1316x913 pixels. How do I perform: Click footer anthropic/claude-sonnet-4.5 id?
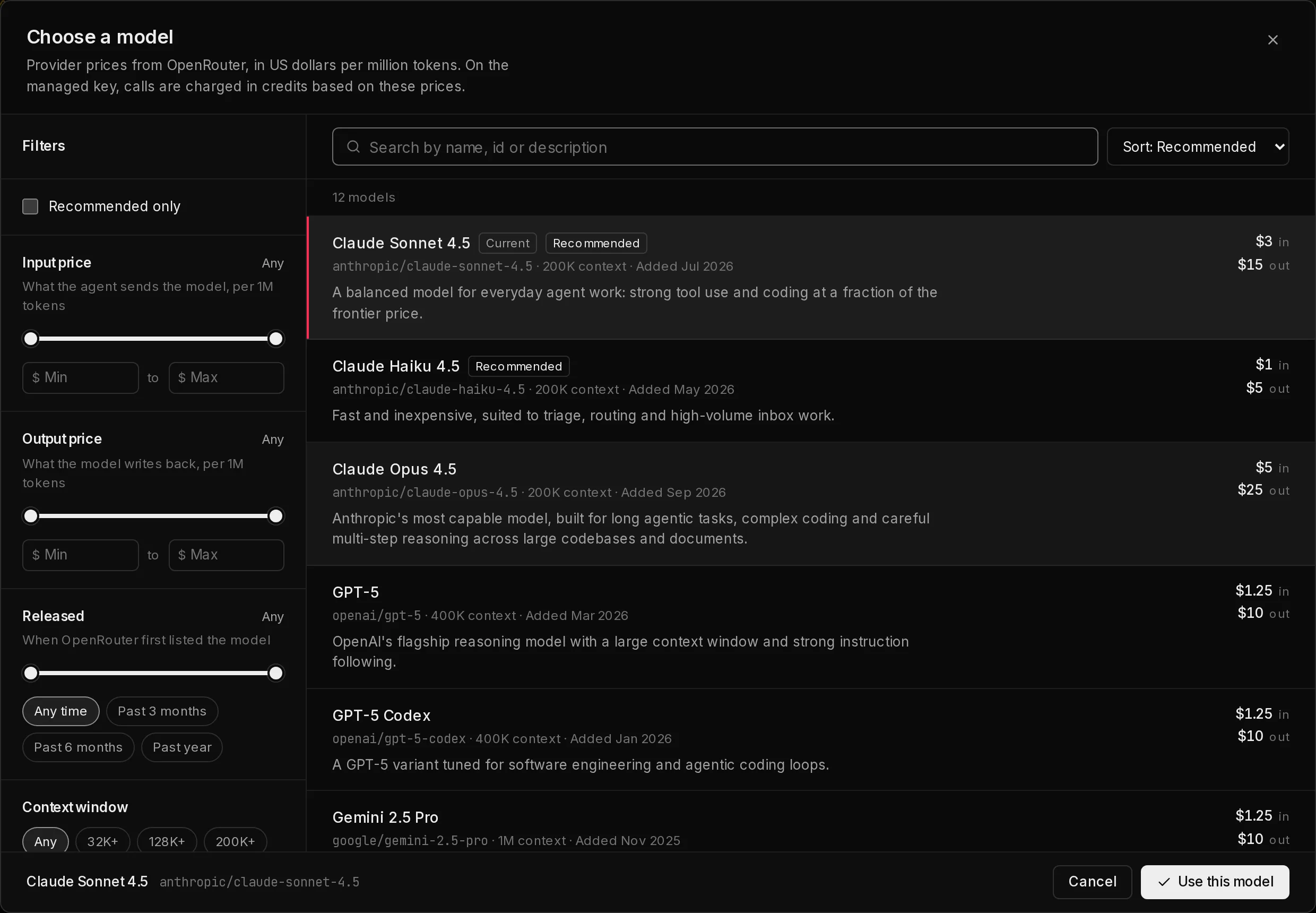point(259,882)
